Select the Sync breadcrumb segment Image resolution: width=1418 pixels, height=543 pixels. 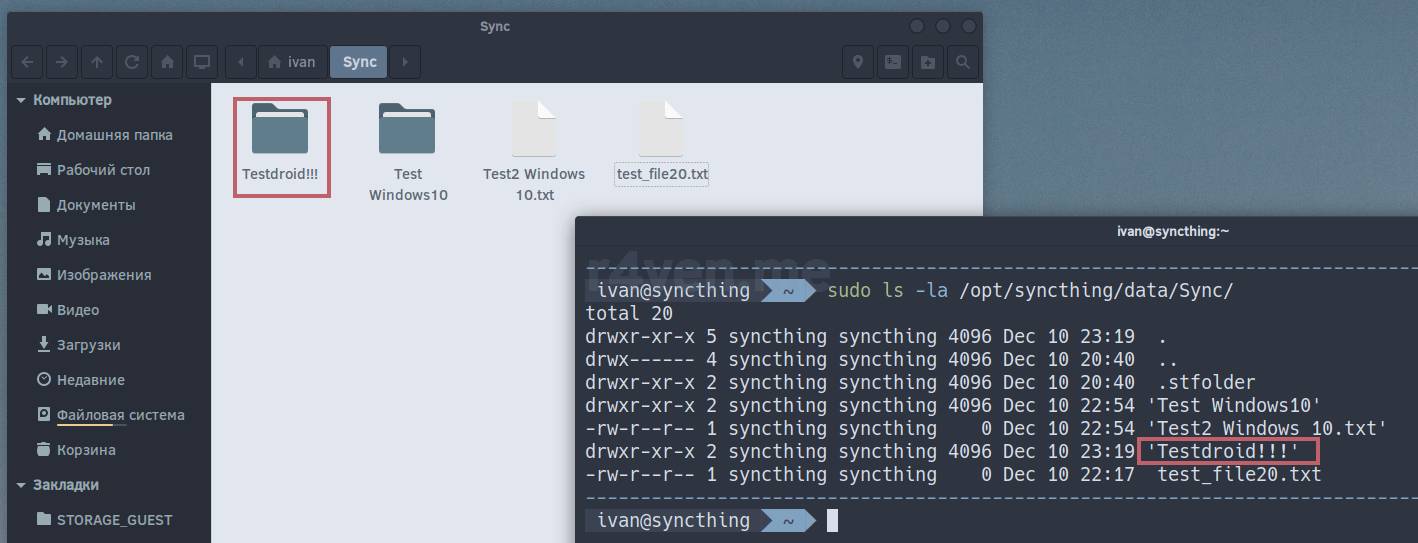[x=359, y=62]
